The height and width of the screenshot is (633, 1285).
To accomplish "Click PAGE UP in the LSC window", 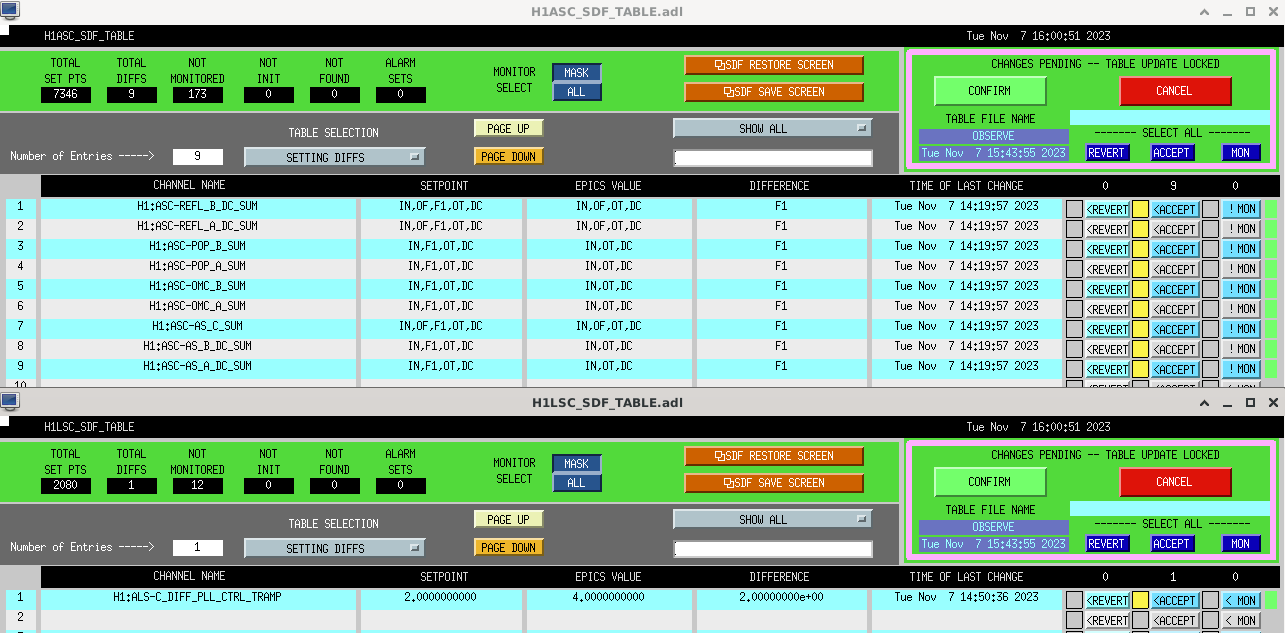I will 509,520.
